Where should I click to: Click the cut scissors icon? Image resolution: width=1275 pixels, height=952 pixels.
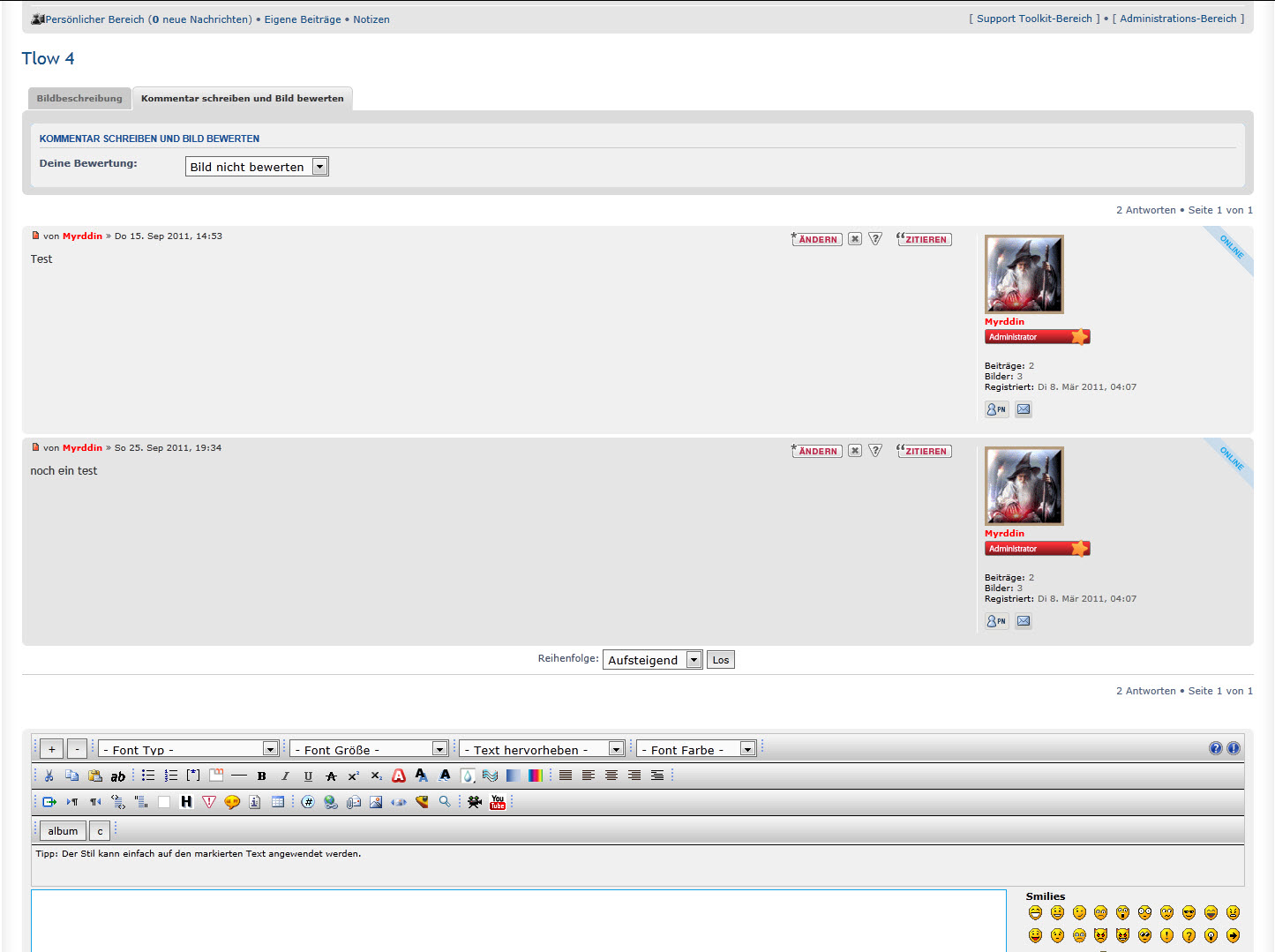click(x=49, y=776)
